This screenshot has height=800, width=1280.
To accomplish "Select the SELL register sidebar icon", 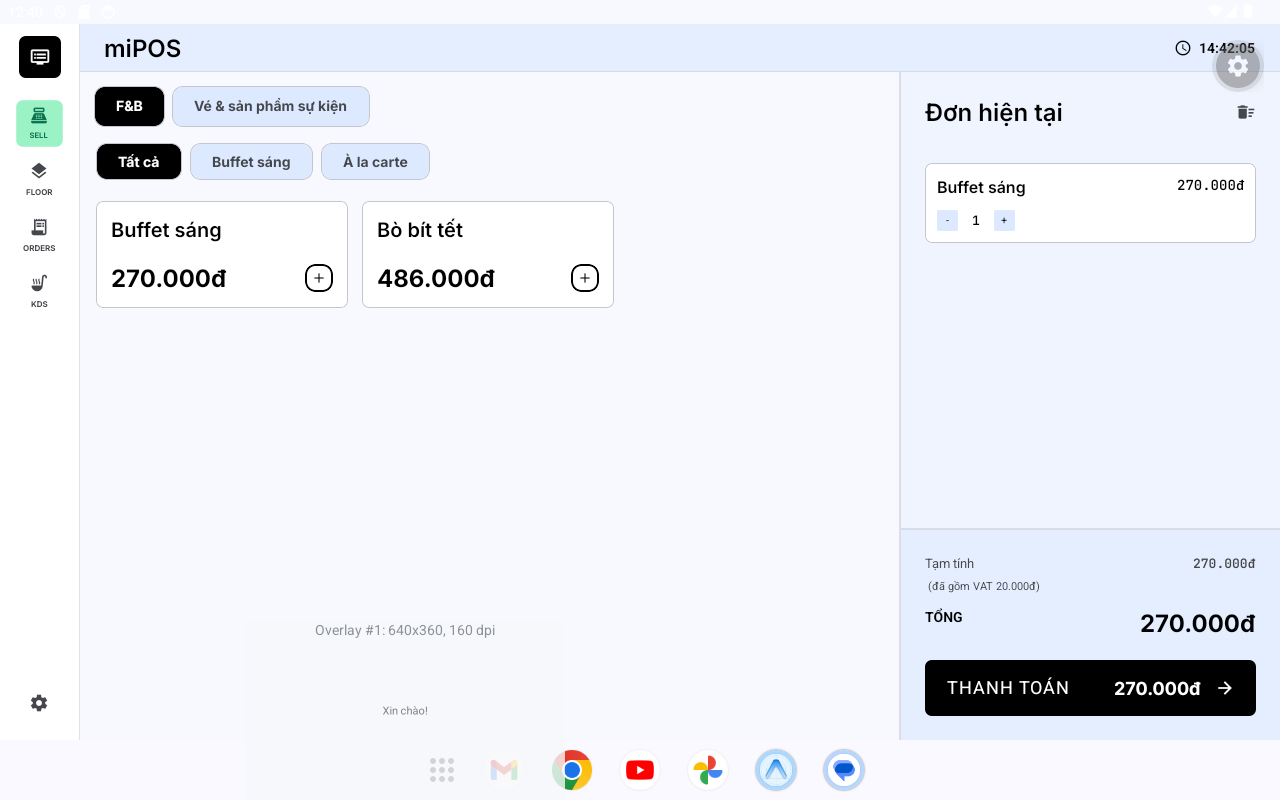I will click(x=39, y=123).
